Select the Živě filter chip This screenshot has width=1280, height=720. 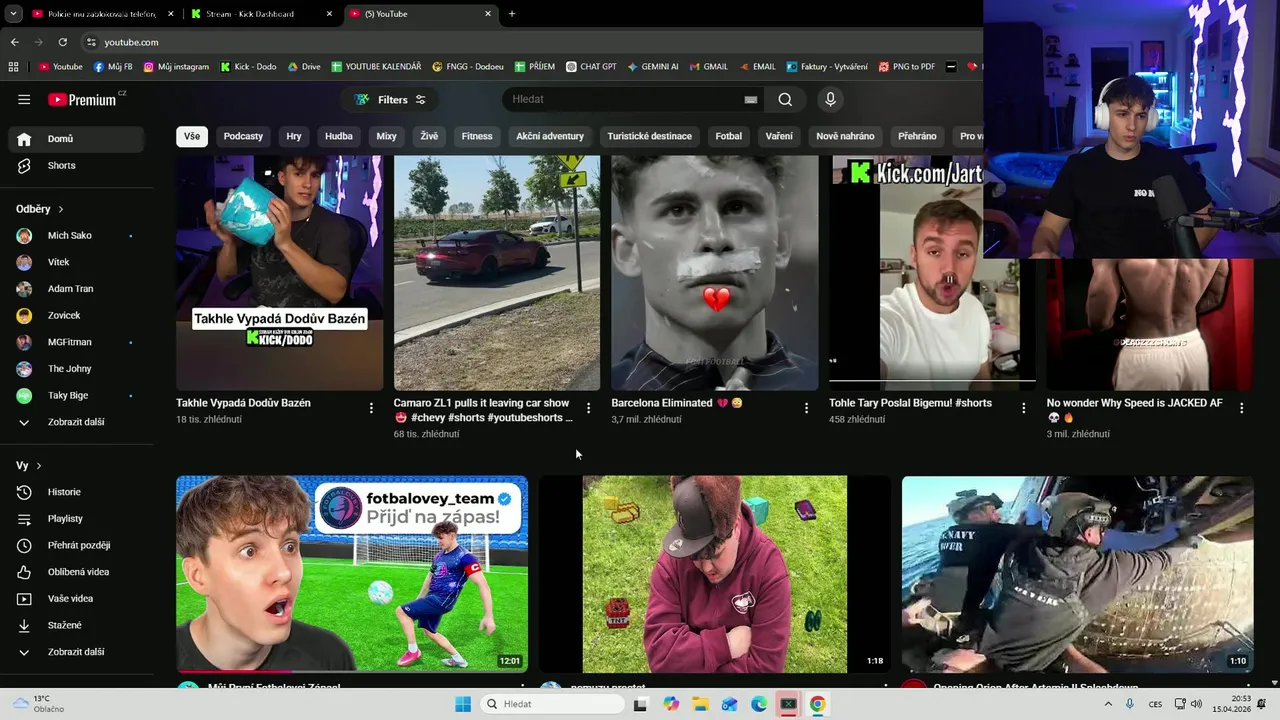pos(429,136)
